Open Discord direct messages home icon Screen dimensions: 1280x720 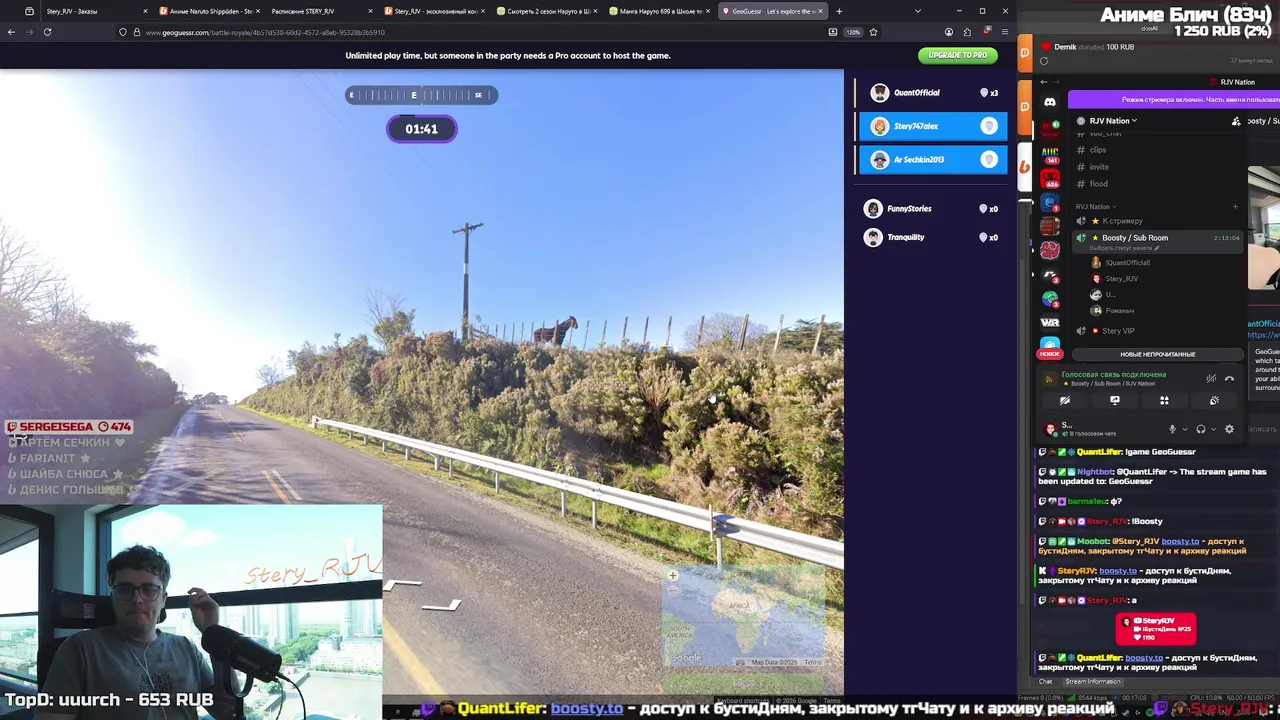coord(1050,102)
